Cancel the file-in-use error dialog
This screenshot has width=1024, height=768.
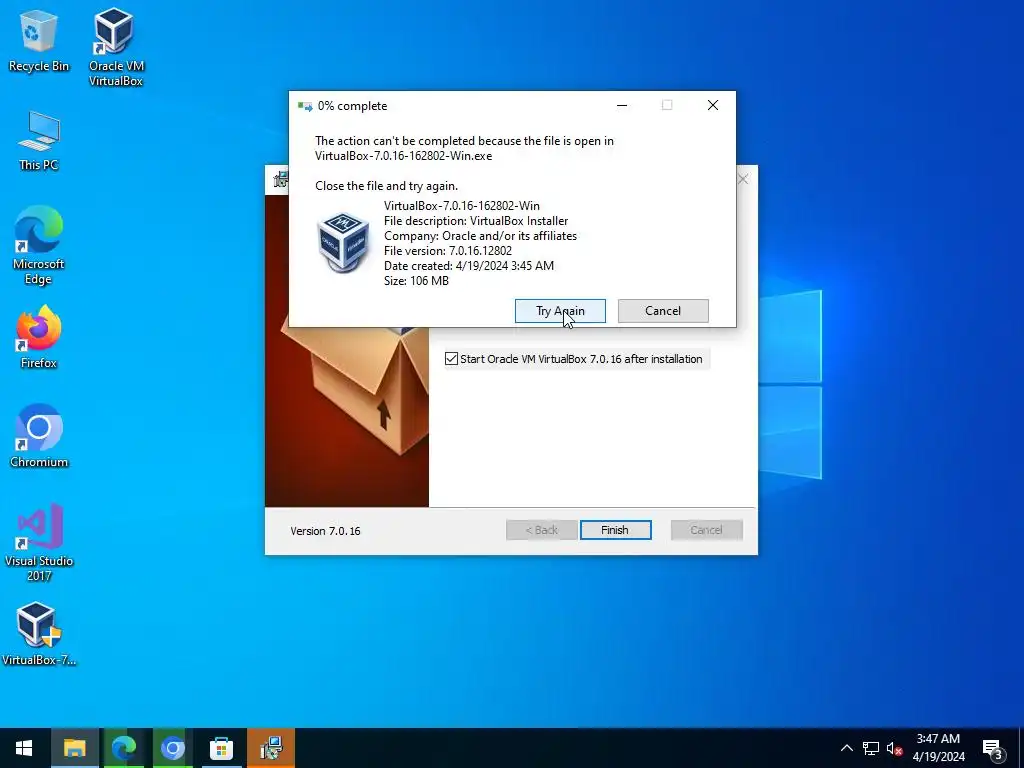[x=663, y=311]
